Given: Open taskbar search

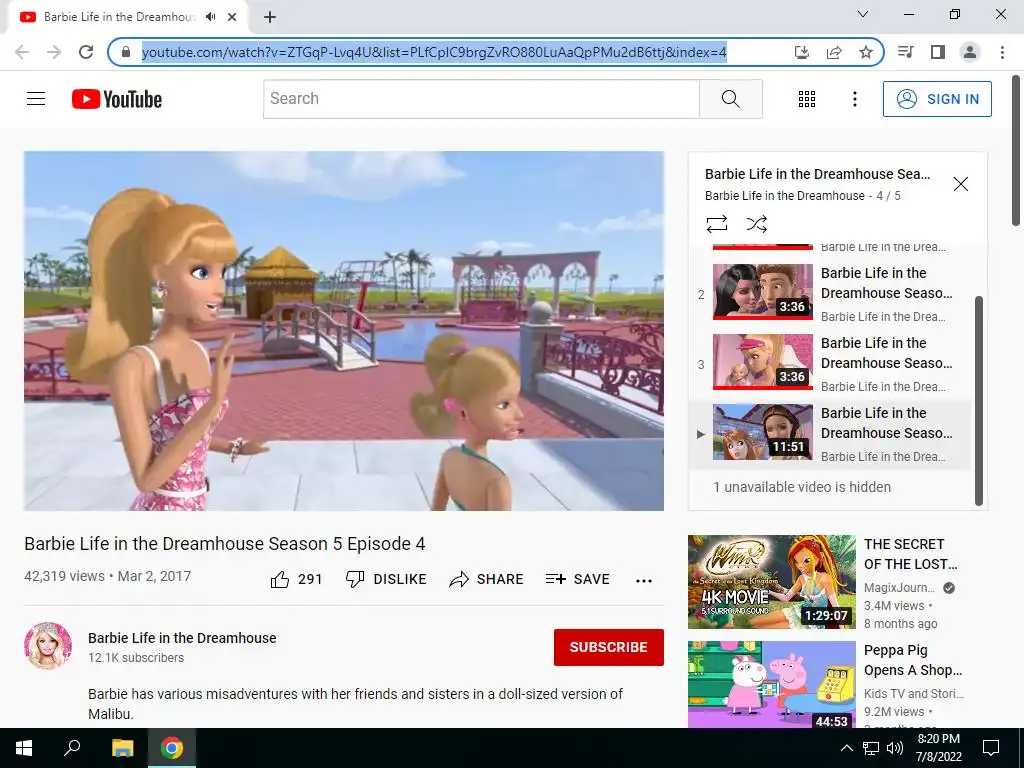Looking at the screenshot, I should [72, 748].
